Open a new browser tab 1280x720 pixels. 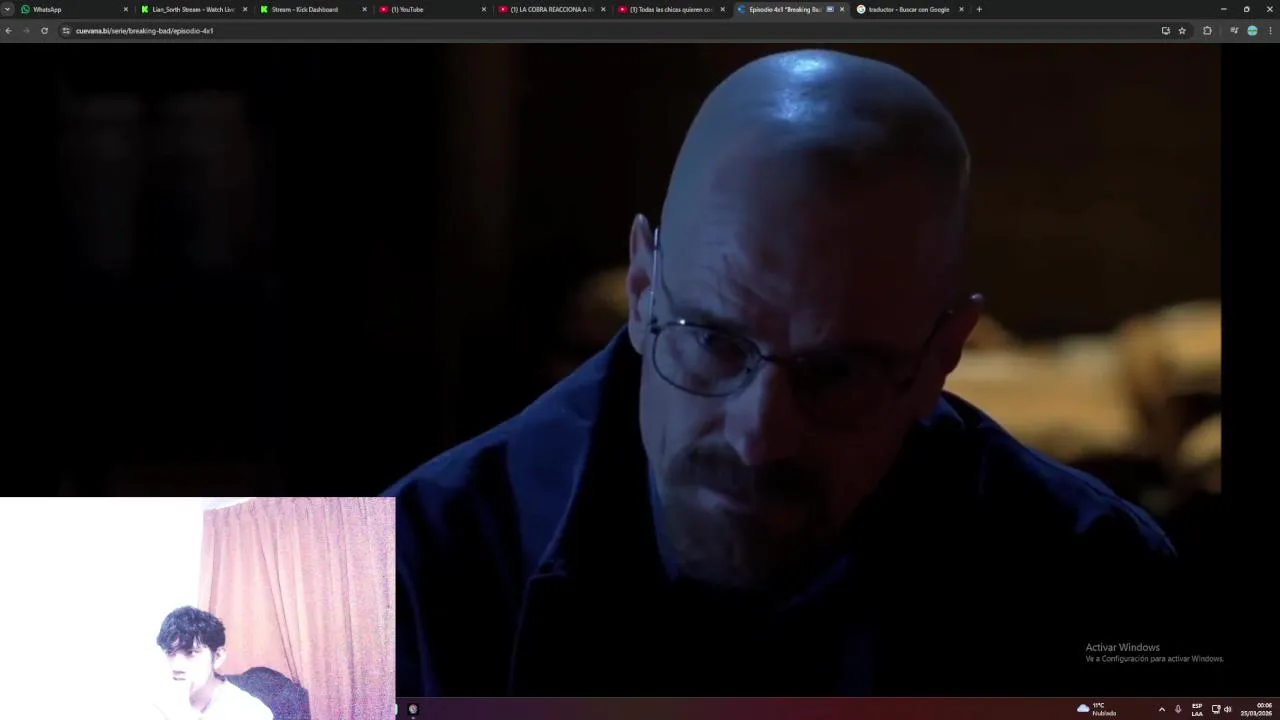coord(979,9)
